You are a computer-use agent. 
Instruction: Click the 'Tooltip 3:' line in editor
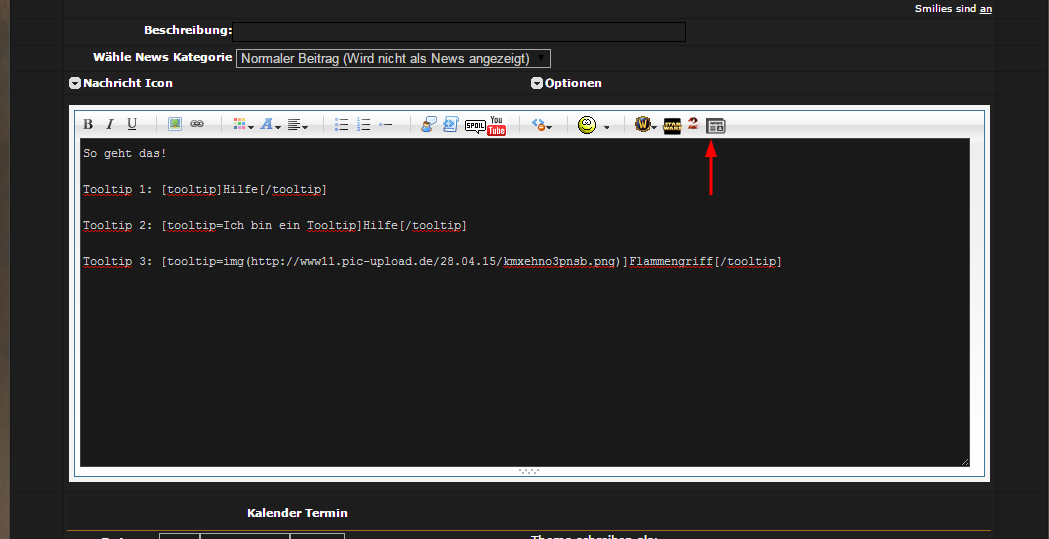(432, 261)
